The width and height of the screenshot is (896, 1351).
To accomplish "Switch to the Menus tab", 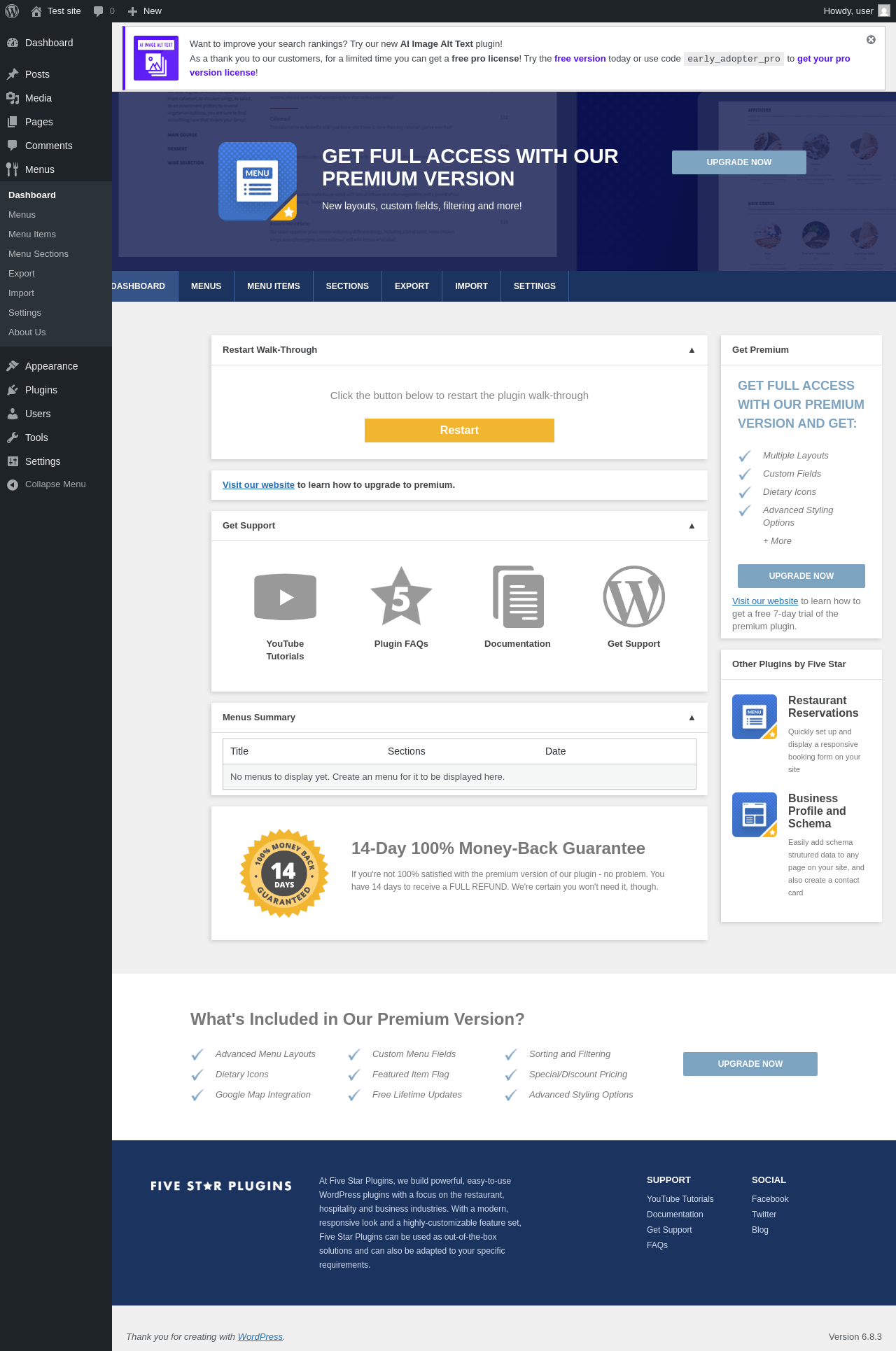I will coord(206,286).
